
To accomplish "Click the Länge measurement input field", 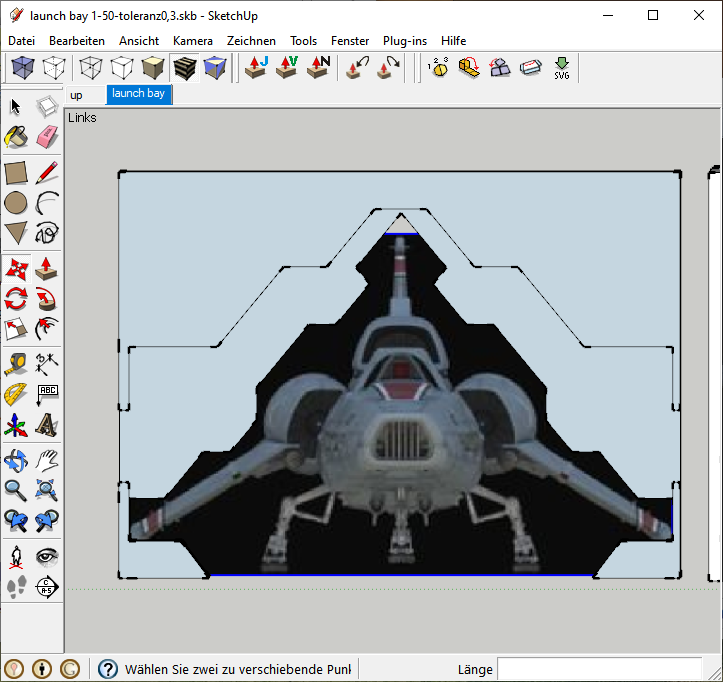I will (x=599, y=669).
